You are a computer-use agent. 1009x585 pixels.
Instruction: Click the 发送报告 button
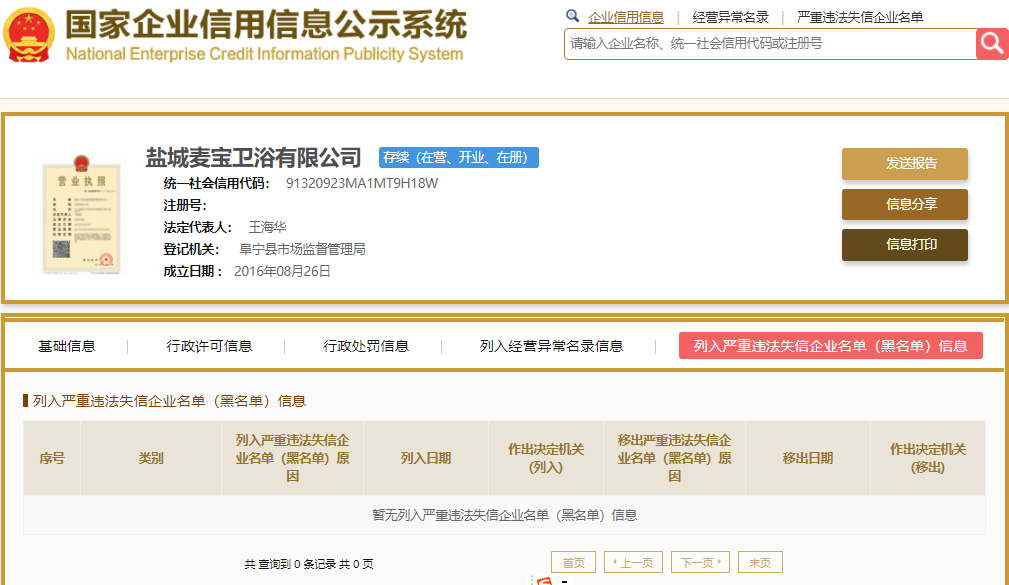[x=904, y=164]
